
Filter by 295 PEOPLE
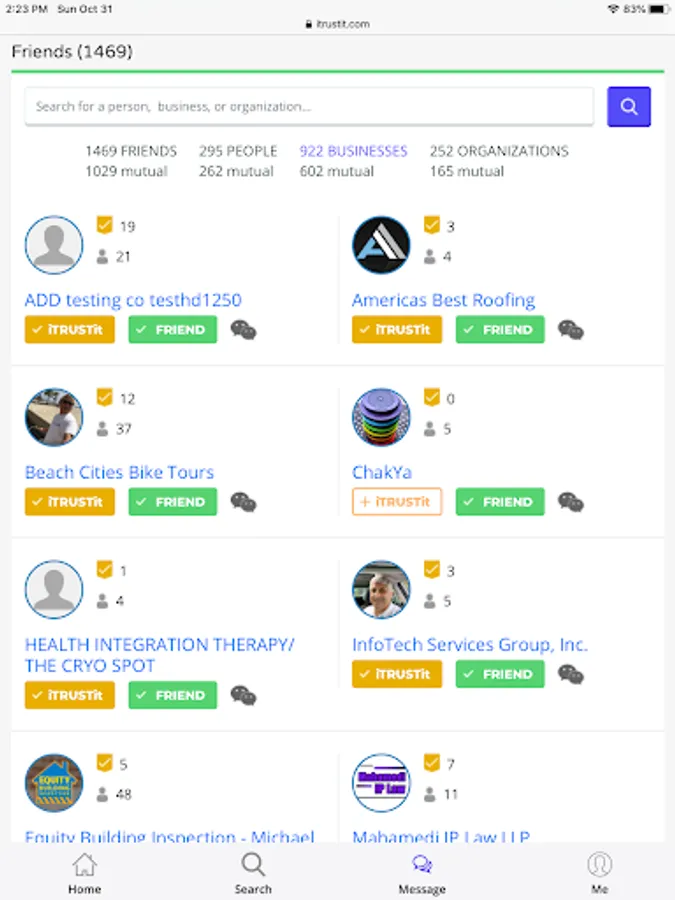click(x=238, y=152)
